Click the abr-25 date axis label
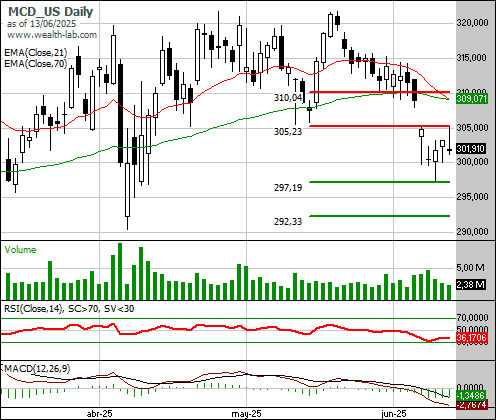The image size is (496, 420). pos(99,414)
